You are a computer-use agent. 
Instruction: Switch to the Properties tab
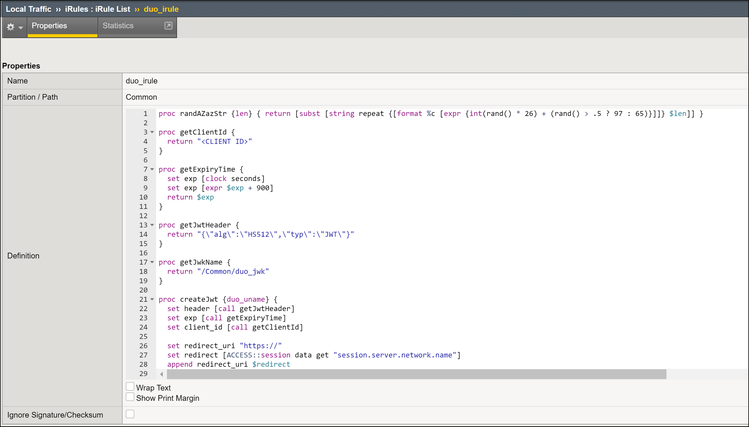click(x=49, y=25)
